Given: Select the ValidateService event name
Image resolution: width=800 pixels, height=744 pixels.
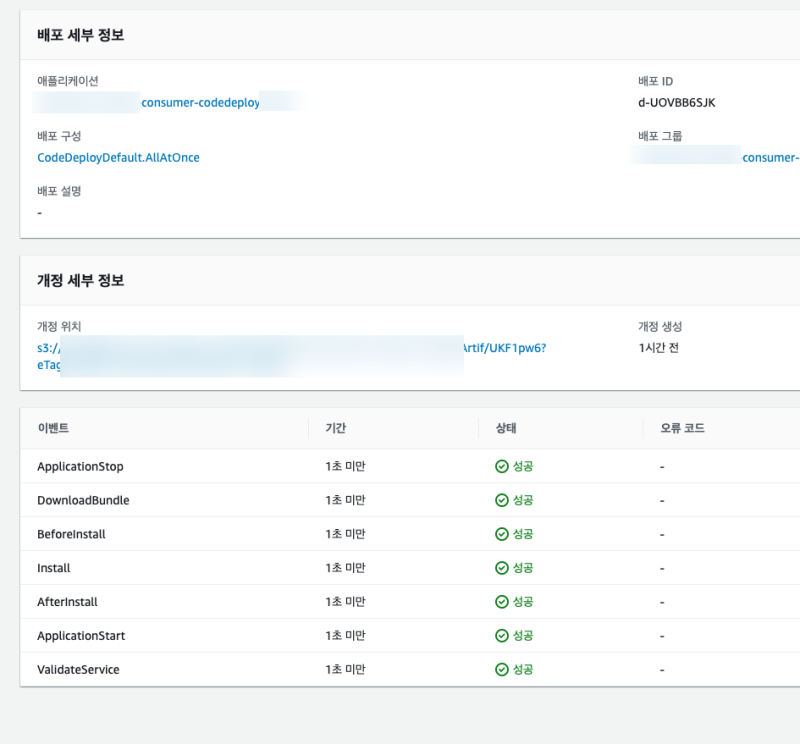Looking at the screenshot, I should (x=78, y=670).
